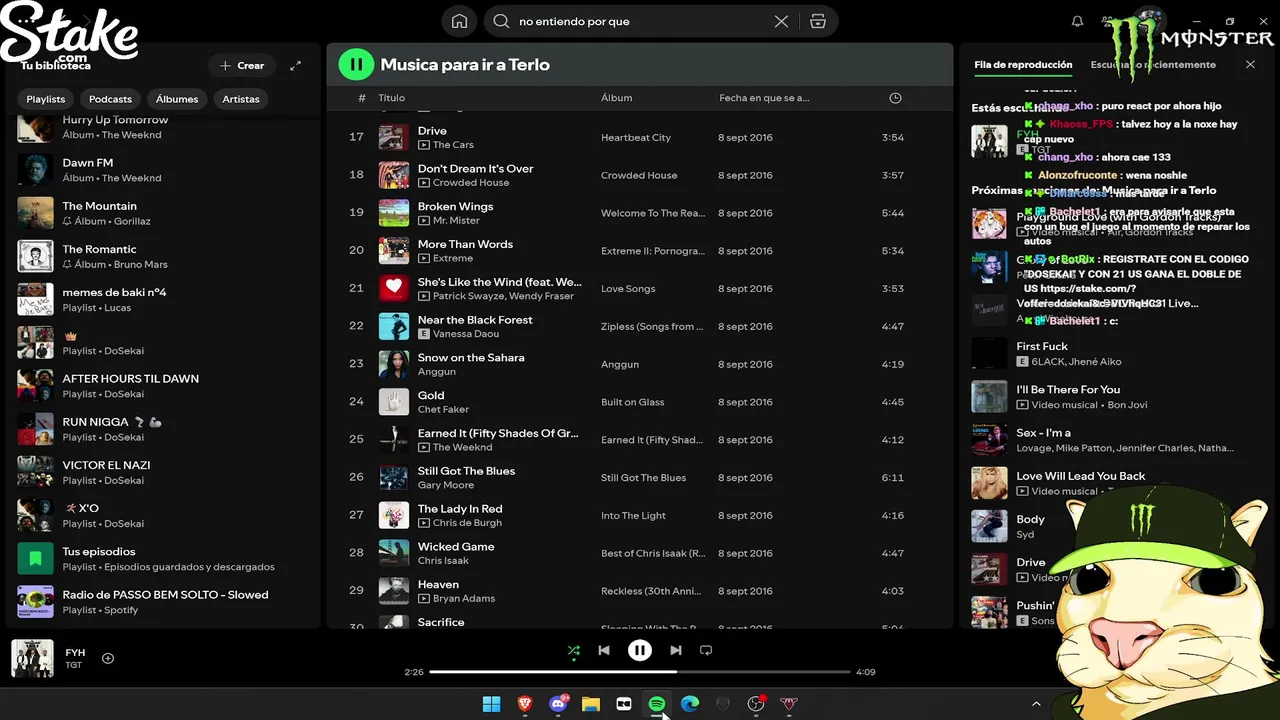Open the Browse icon next to the search bar

coord(818,21)
